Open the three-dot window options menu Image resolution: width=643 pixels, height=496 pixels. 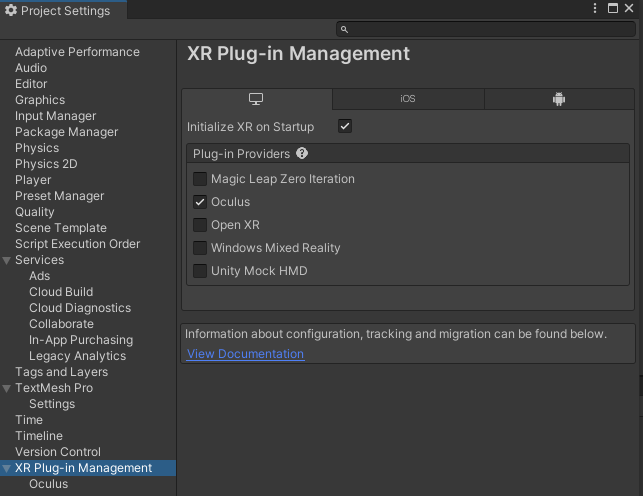595,8
